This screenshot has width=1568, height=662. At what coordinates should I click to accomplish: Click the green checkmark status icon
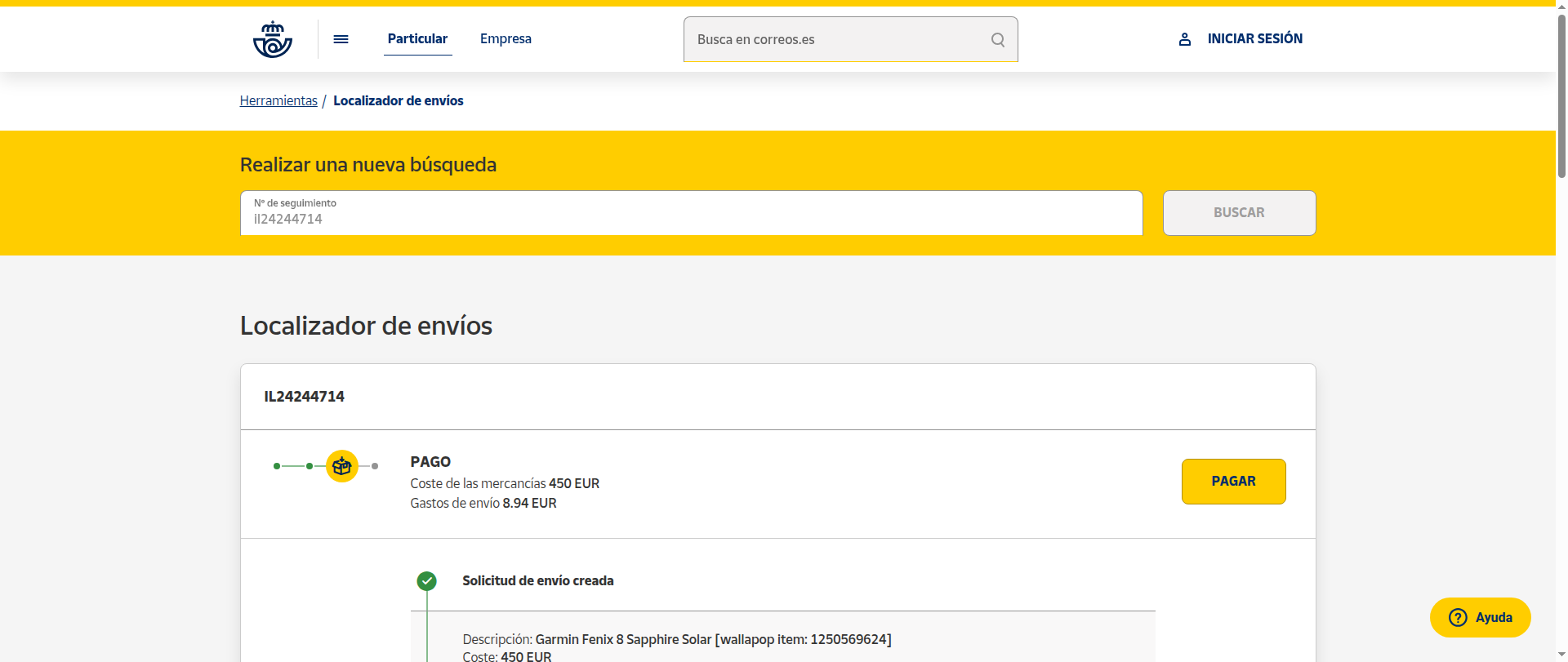point(426,581)
